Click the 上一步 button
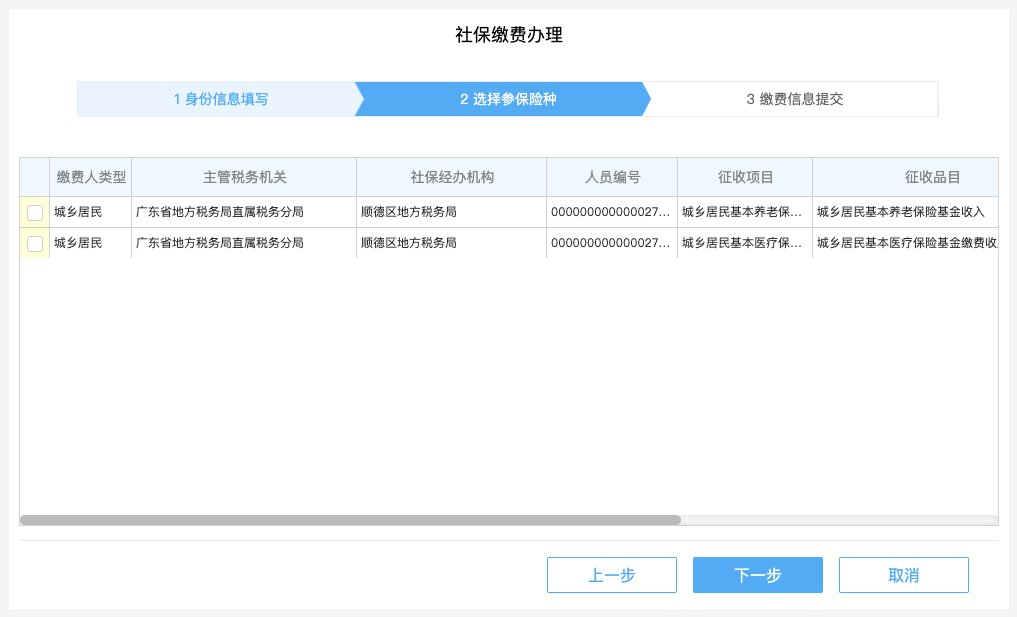This screenshot has width=1017, height=617. [x=611, y=575]
